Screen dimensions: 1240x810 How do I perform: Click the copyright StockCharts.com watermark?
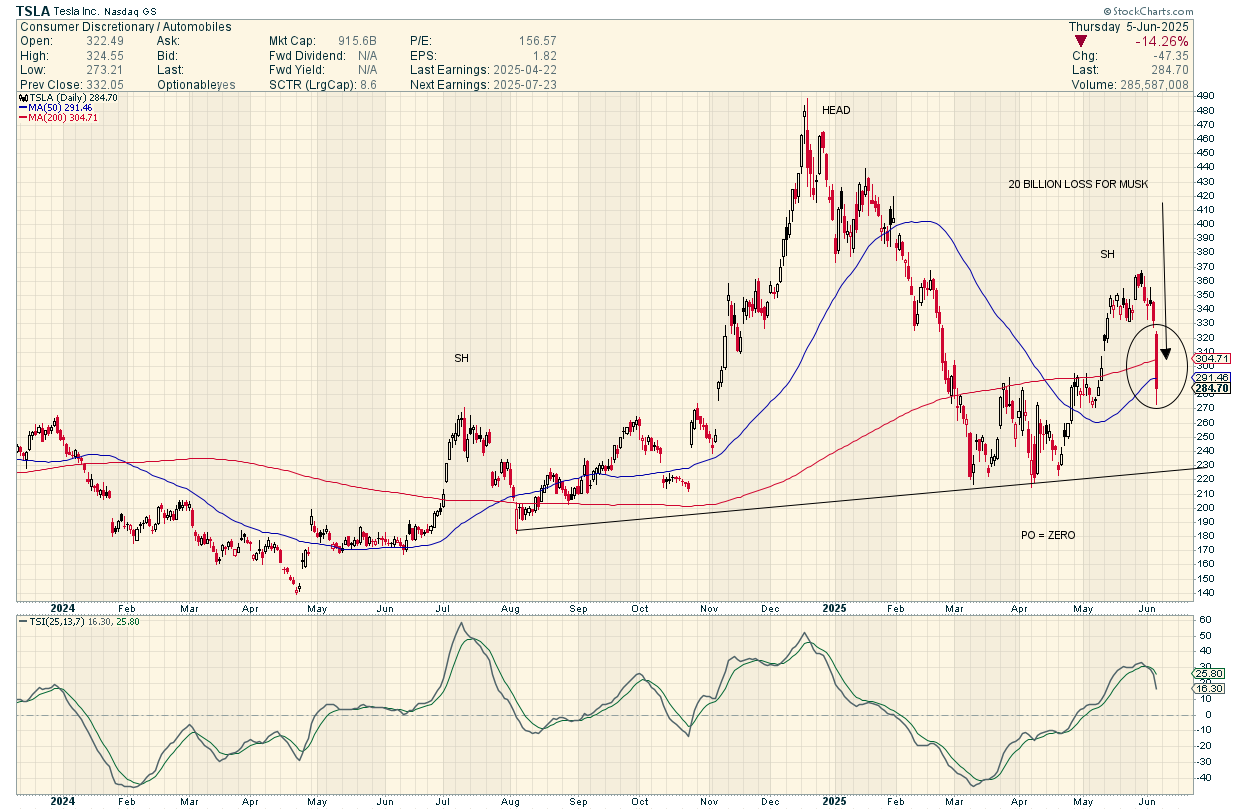(x=1178, y=11)
